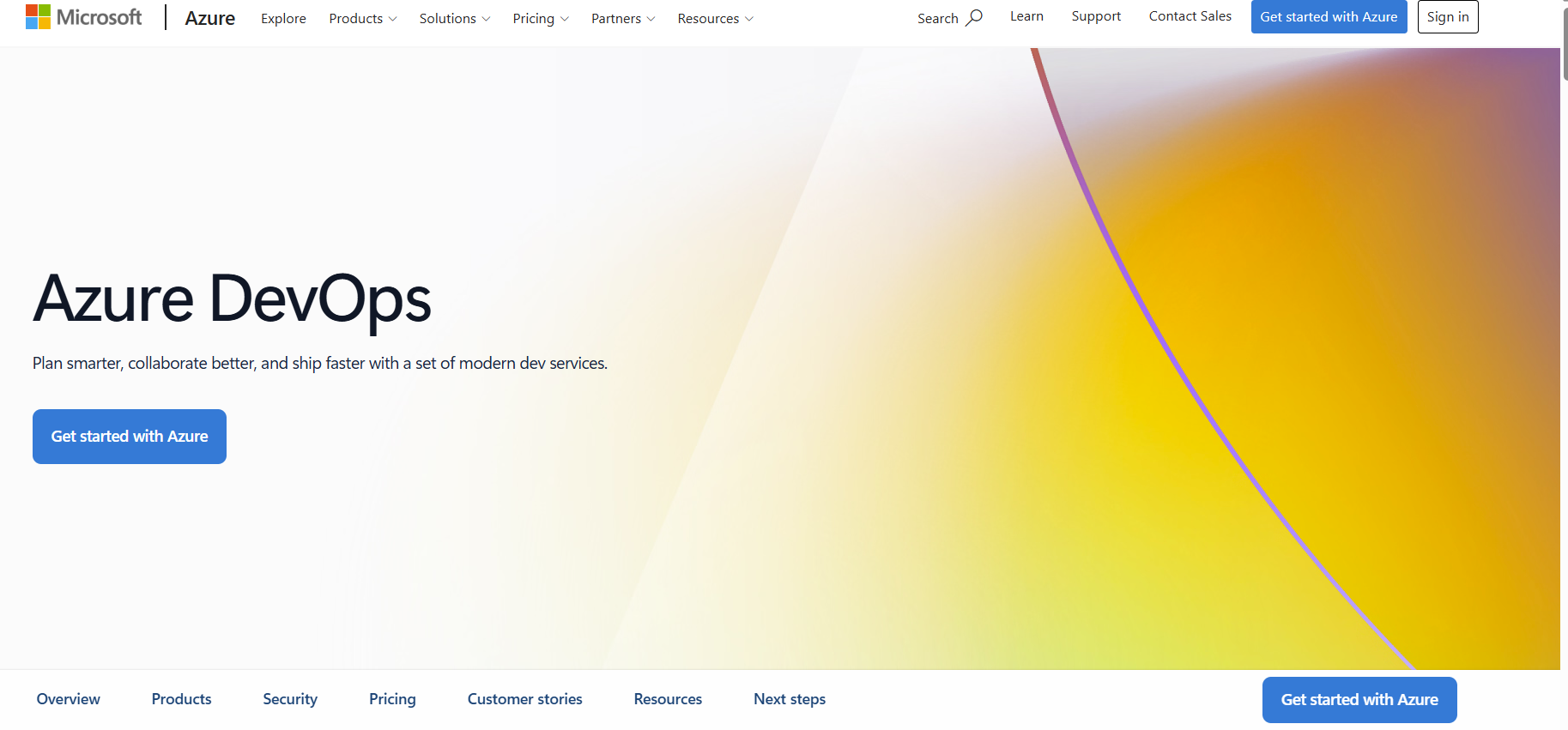Image resolution: width=1568 pixels, height=730 pixels.
Task: Click the Search magnifier icon
Action: pyautogui.click(x=974, y=18)
